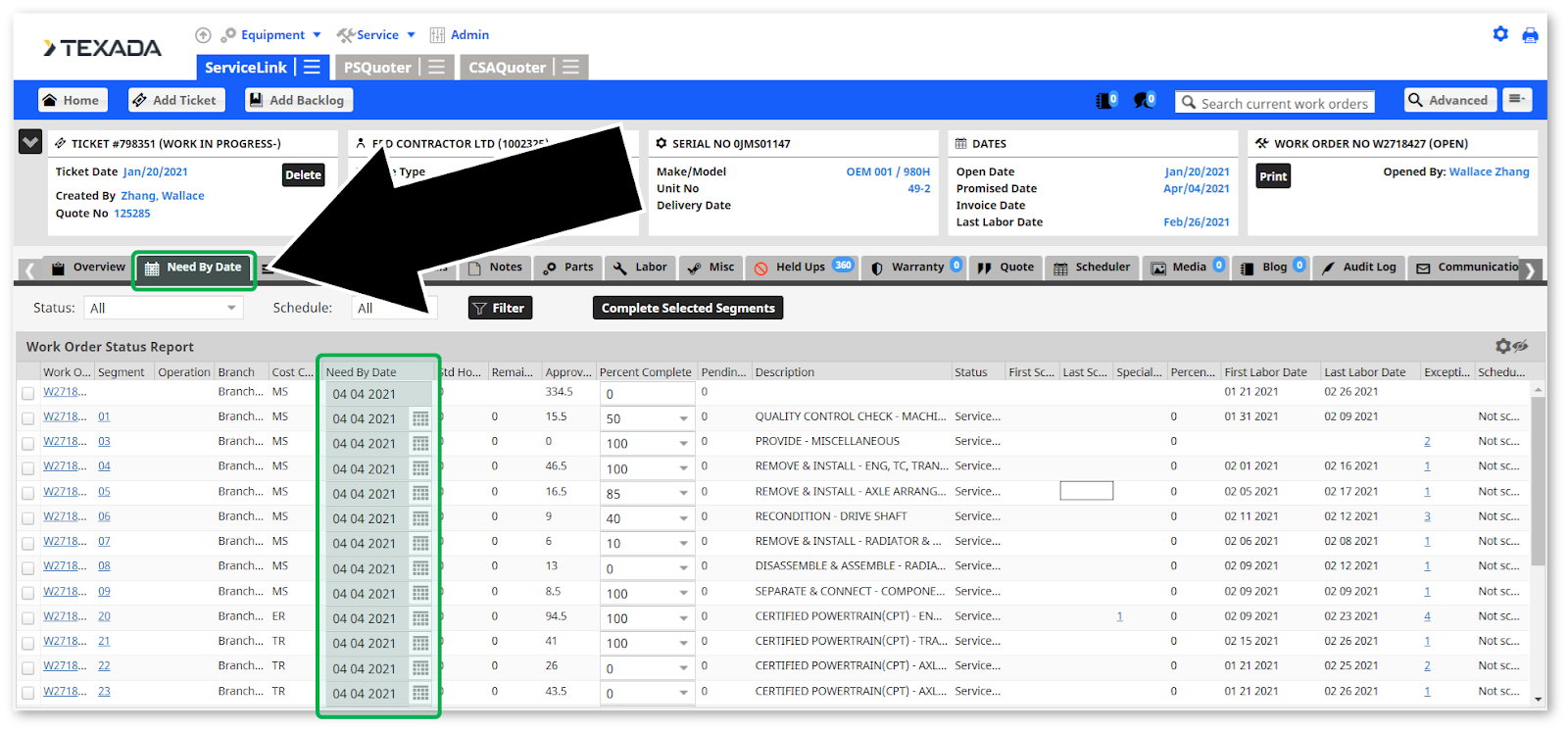Viewport: 1568px width, 731px height.
Task: Open the Status dropdown
Action: click(163, 308)
